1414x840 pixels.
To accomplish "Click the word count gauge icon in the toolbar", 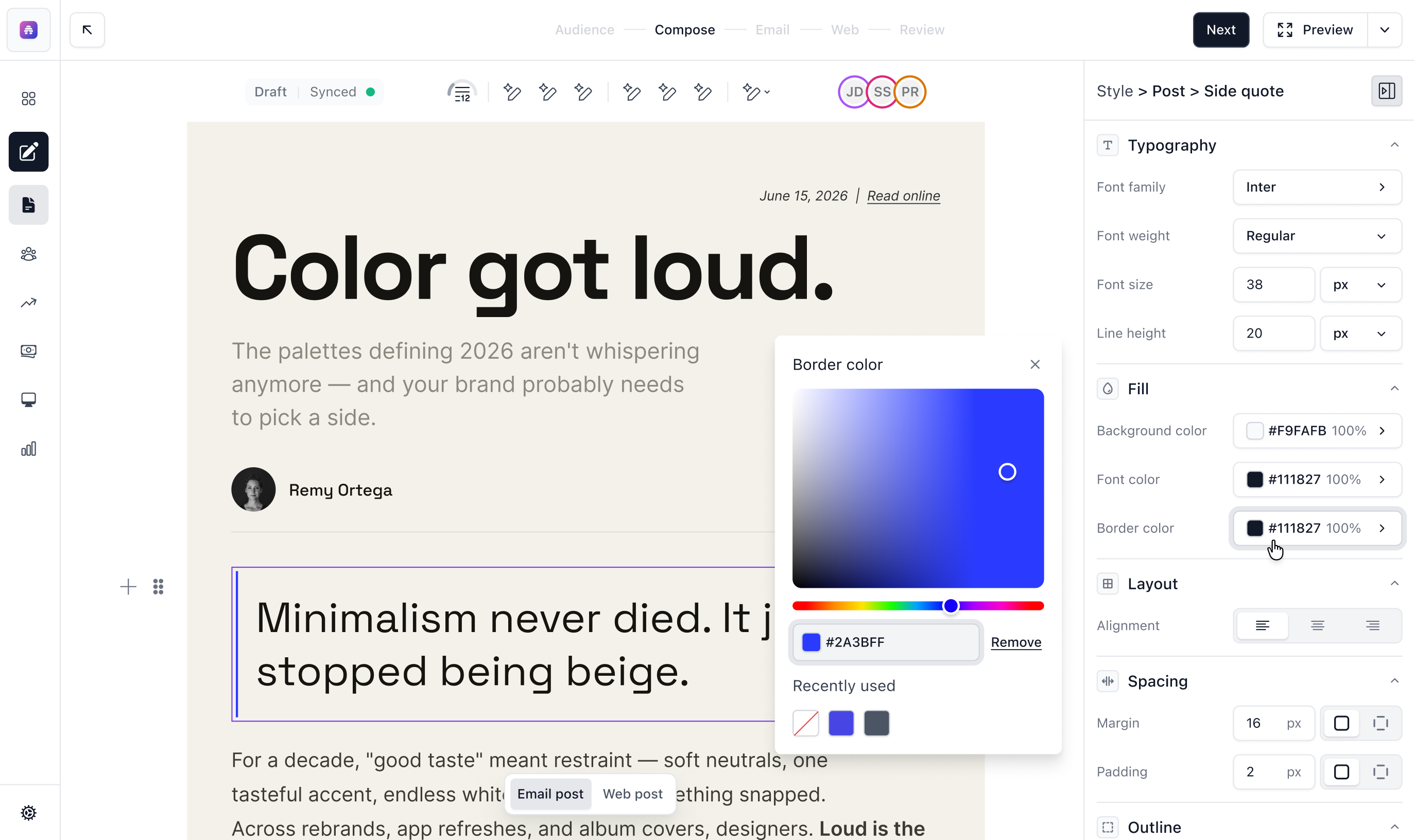I will [x=461, y=92].
